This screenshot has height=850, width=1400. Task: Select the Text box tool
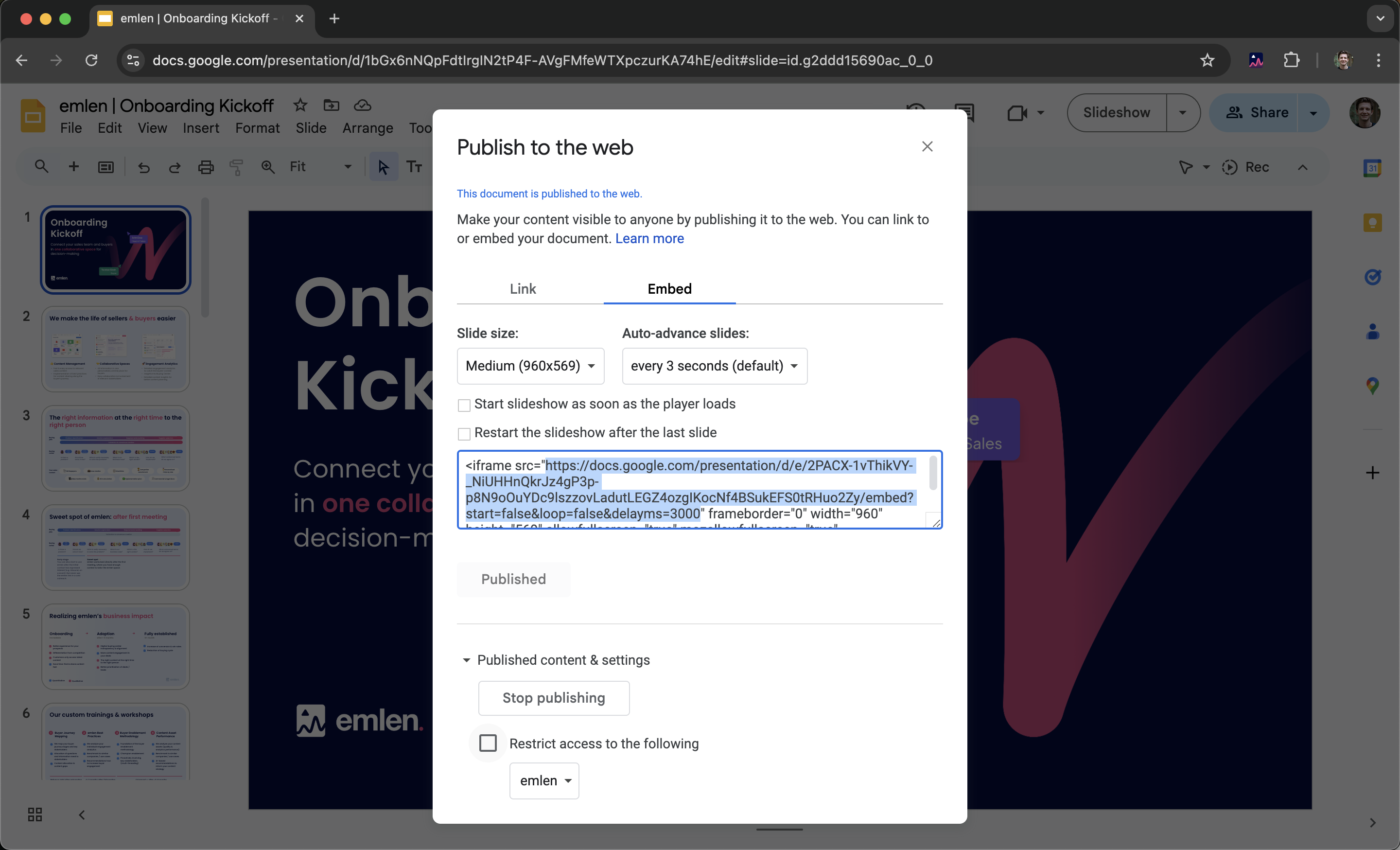point(414,167)
